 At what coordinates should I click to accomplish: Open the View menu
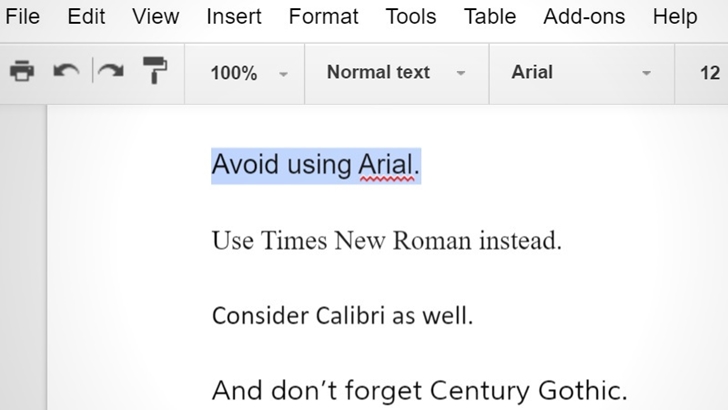coord(156,17)
